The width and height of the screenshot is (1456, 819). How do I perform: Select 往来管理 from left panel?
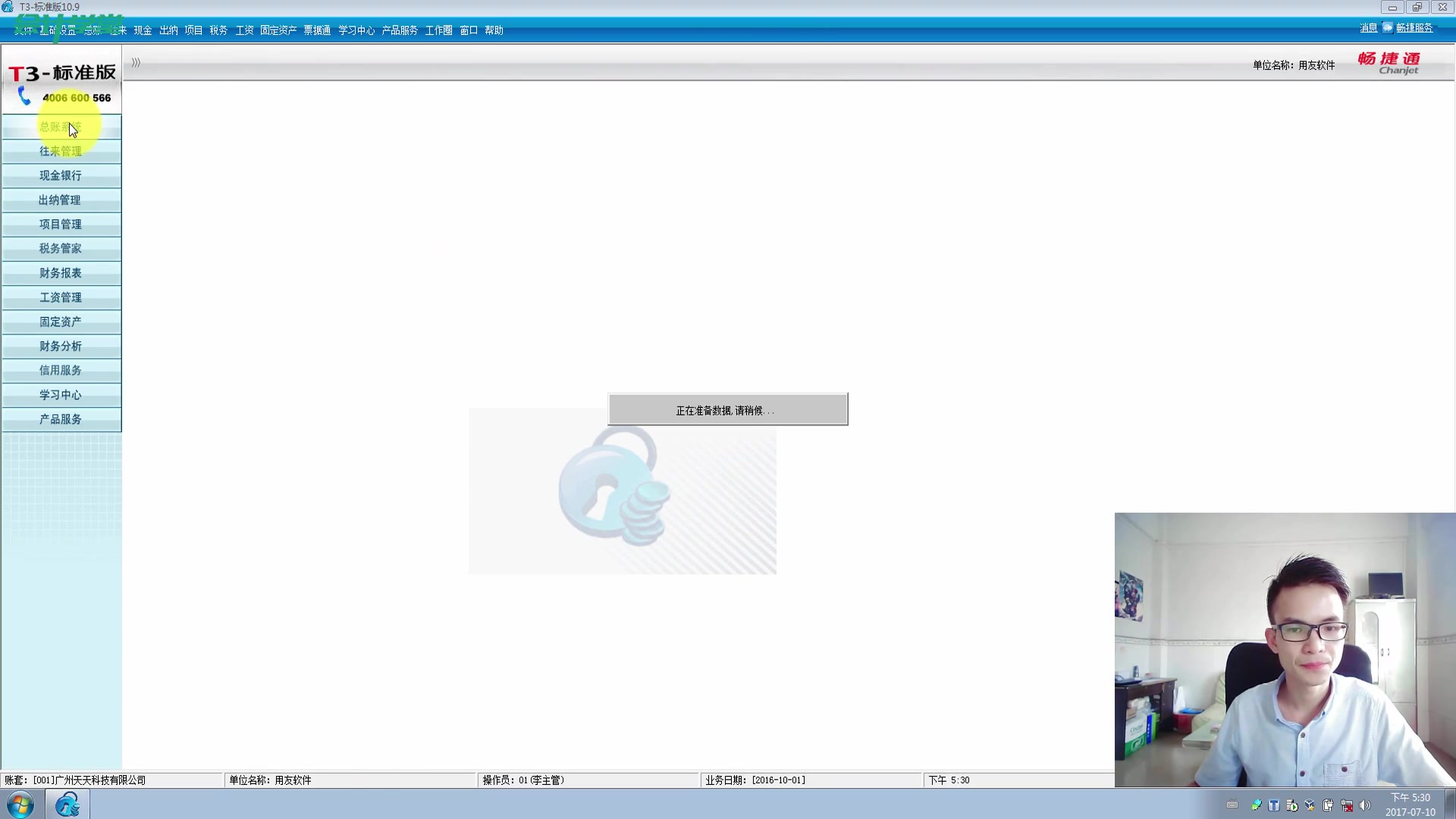[x=60, y=150]
